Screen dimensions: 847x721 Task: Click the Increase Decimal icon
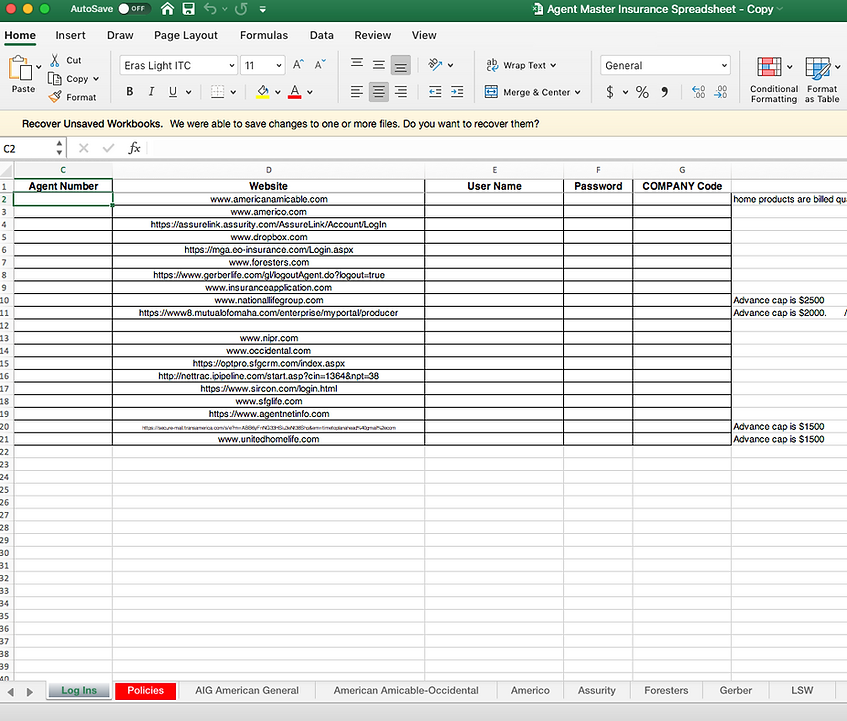(x=698, y=92)
